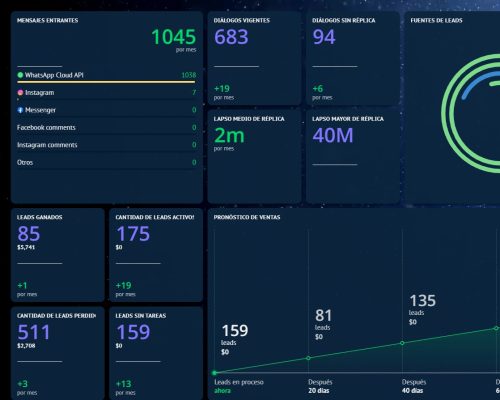Viewport: 500px width, 400px height.
Task: Click the +19 change under Diálogos Vigentes
Action: tap(222, 89)
